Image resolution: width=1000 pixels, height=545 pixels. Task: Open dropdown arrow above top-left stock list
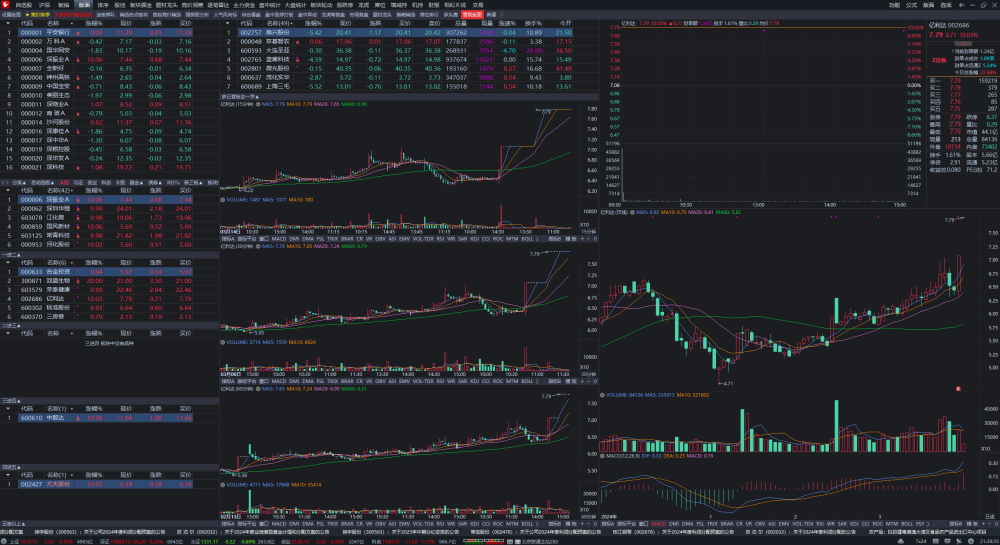8,23
